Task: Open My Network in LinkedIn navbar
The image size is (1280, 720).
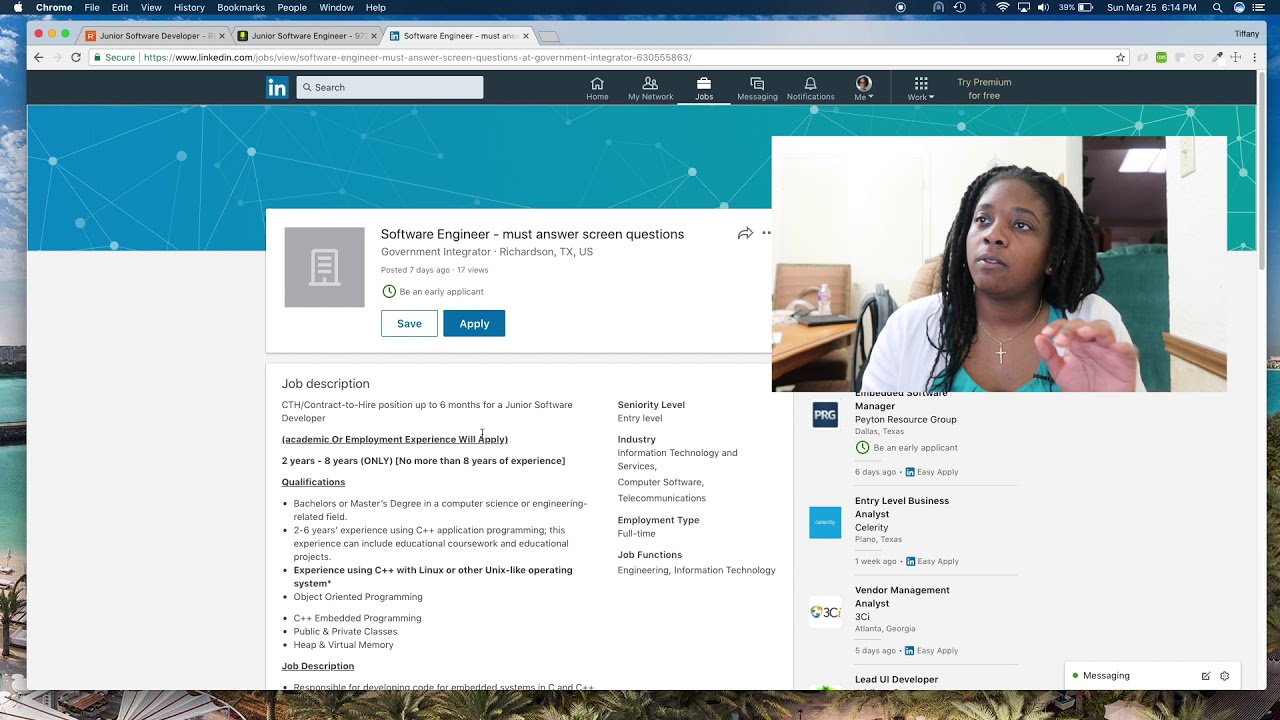Action: tap(650, 89)
